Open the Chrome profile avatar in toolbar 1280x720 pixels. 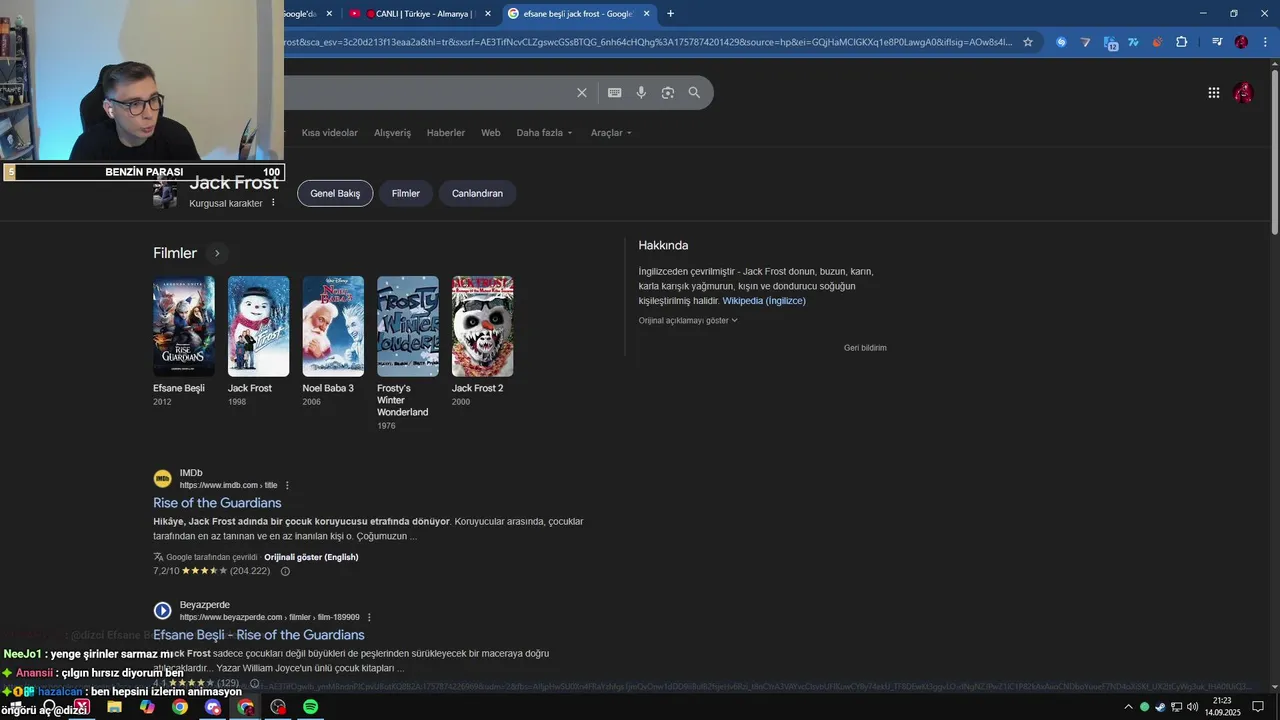click(1241, 42)
